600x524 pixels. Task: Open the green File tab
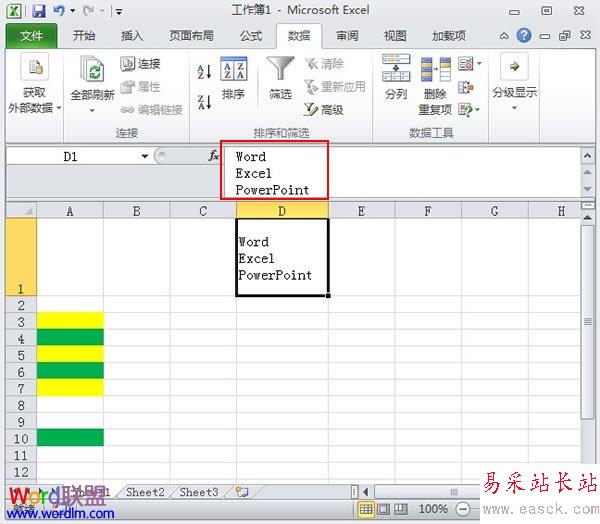[31, 36]
